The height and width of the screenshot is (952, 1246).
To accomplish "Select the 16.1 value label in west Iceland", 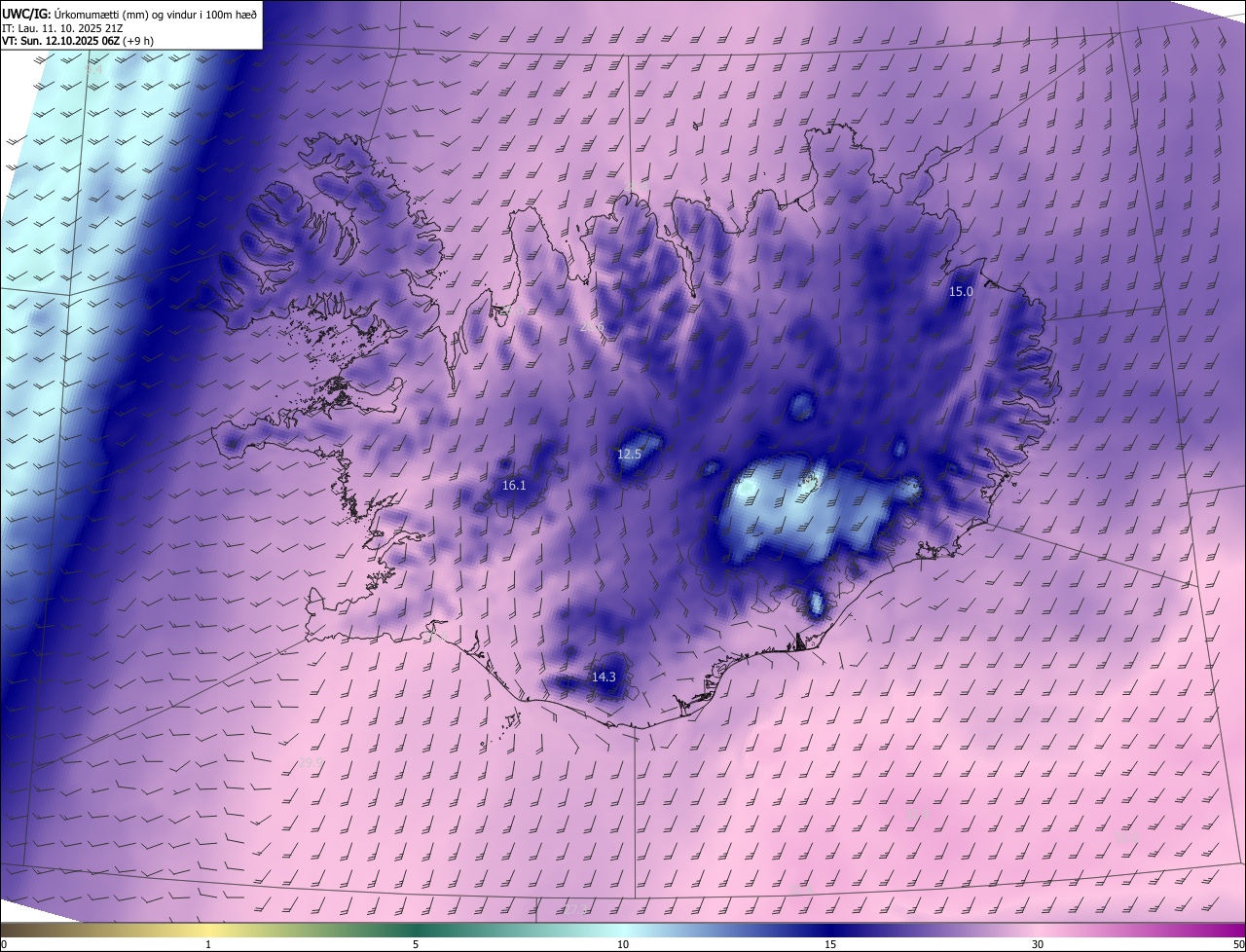I will coord(514,485).
